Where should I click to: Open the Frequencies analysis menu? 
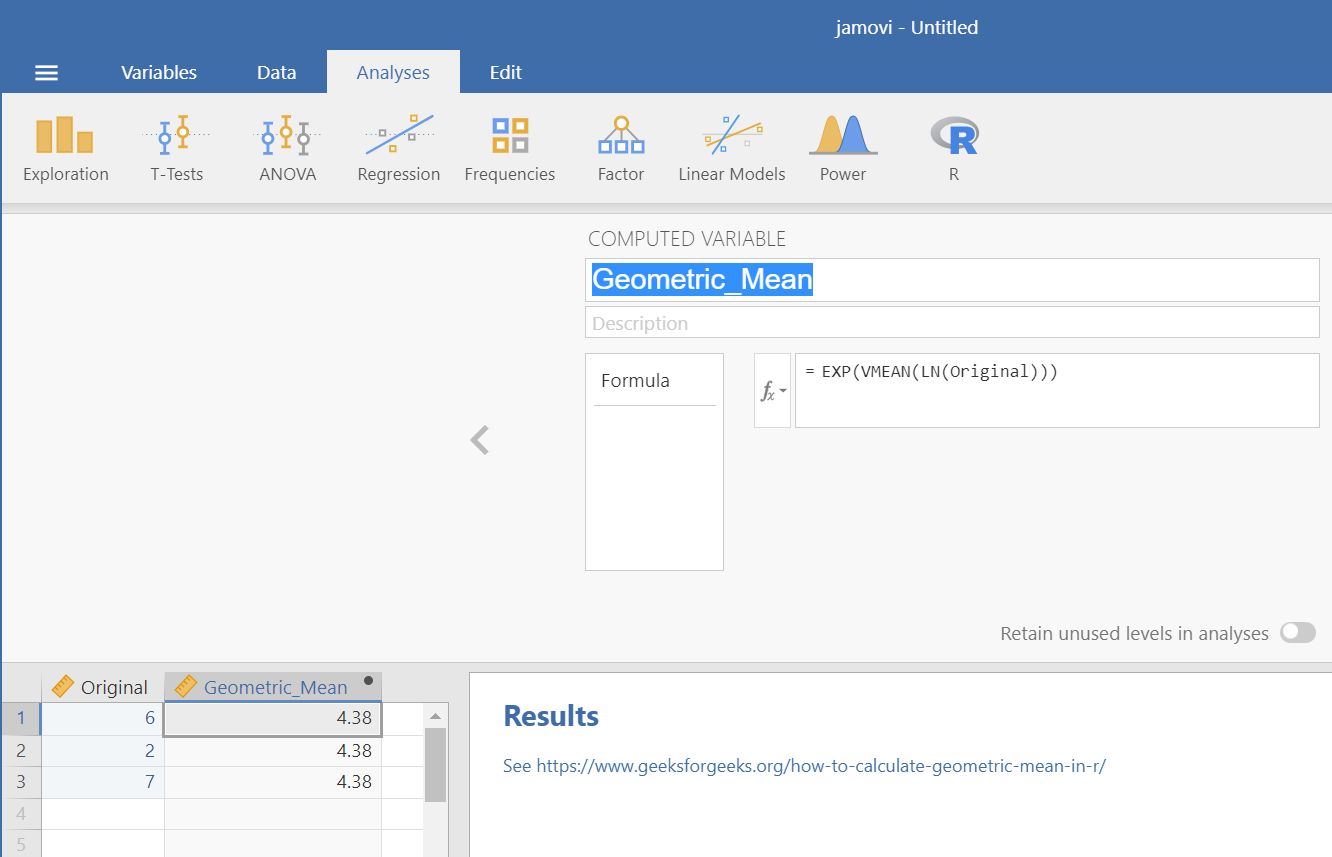[x=509, y=149]
